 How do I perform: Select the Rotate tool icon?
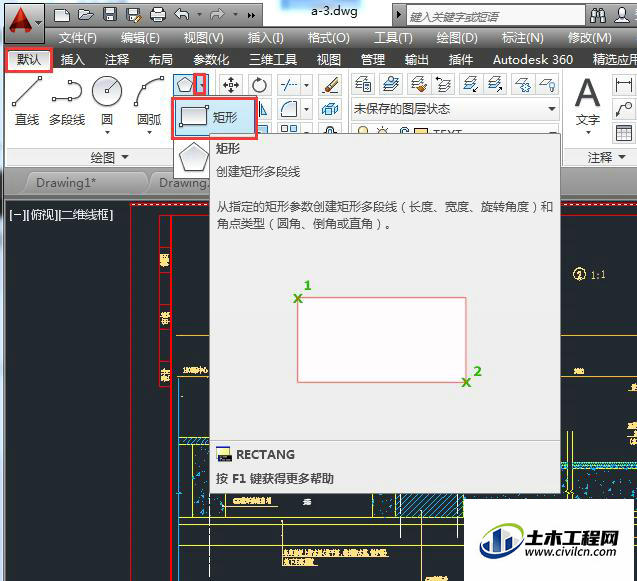tap(259, 85)
